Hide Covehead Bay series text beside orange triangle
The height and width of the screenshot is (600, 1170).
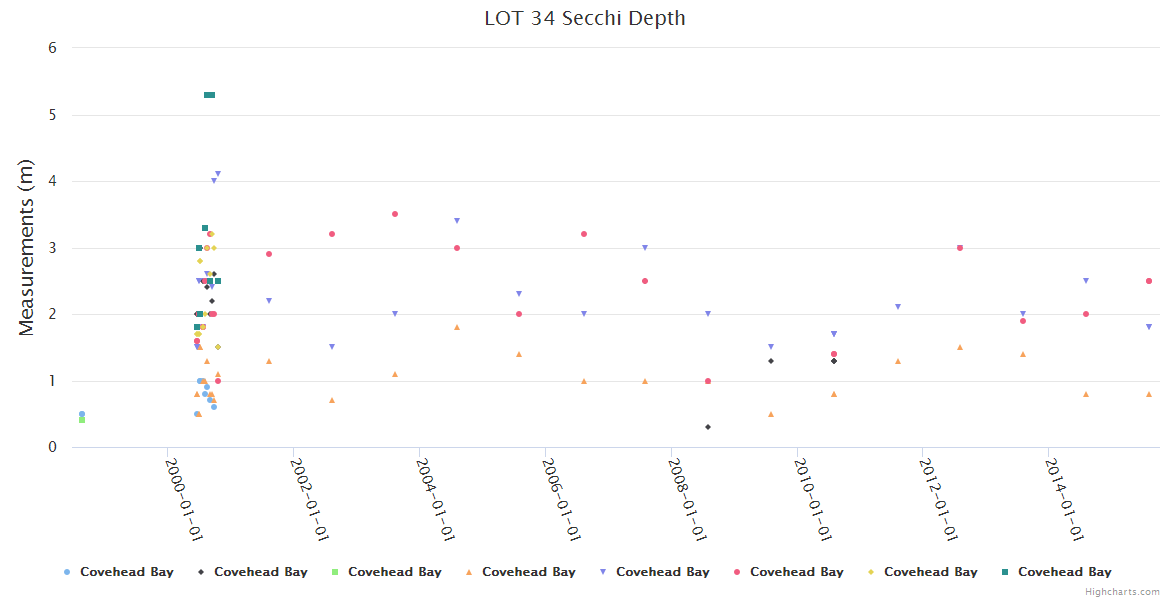(529, 572)
